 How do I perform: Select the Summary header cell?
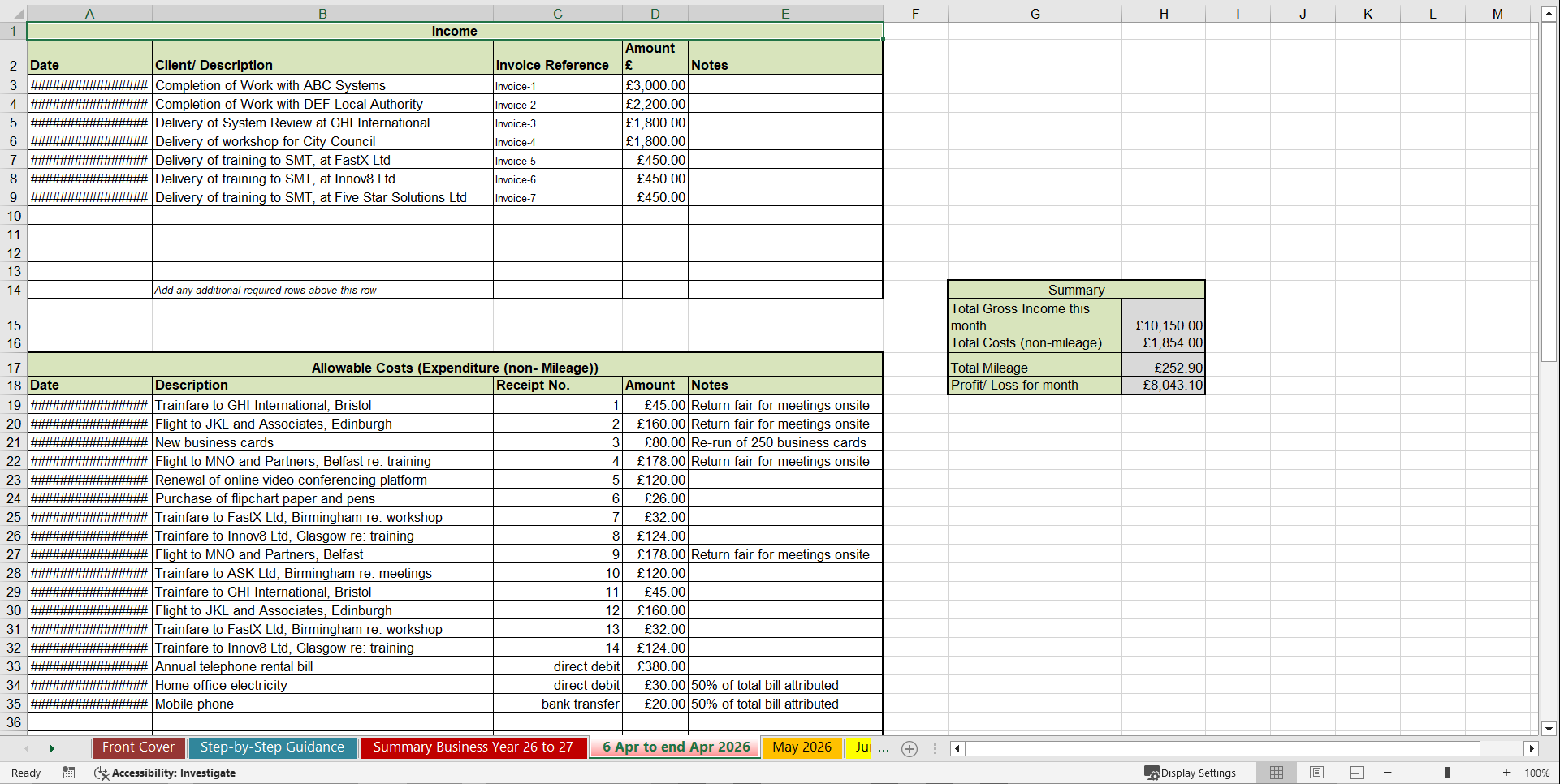[x=1076, y=290]
